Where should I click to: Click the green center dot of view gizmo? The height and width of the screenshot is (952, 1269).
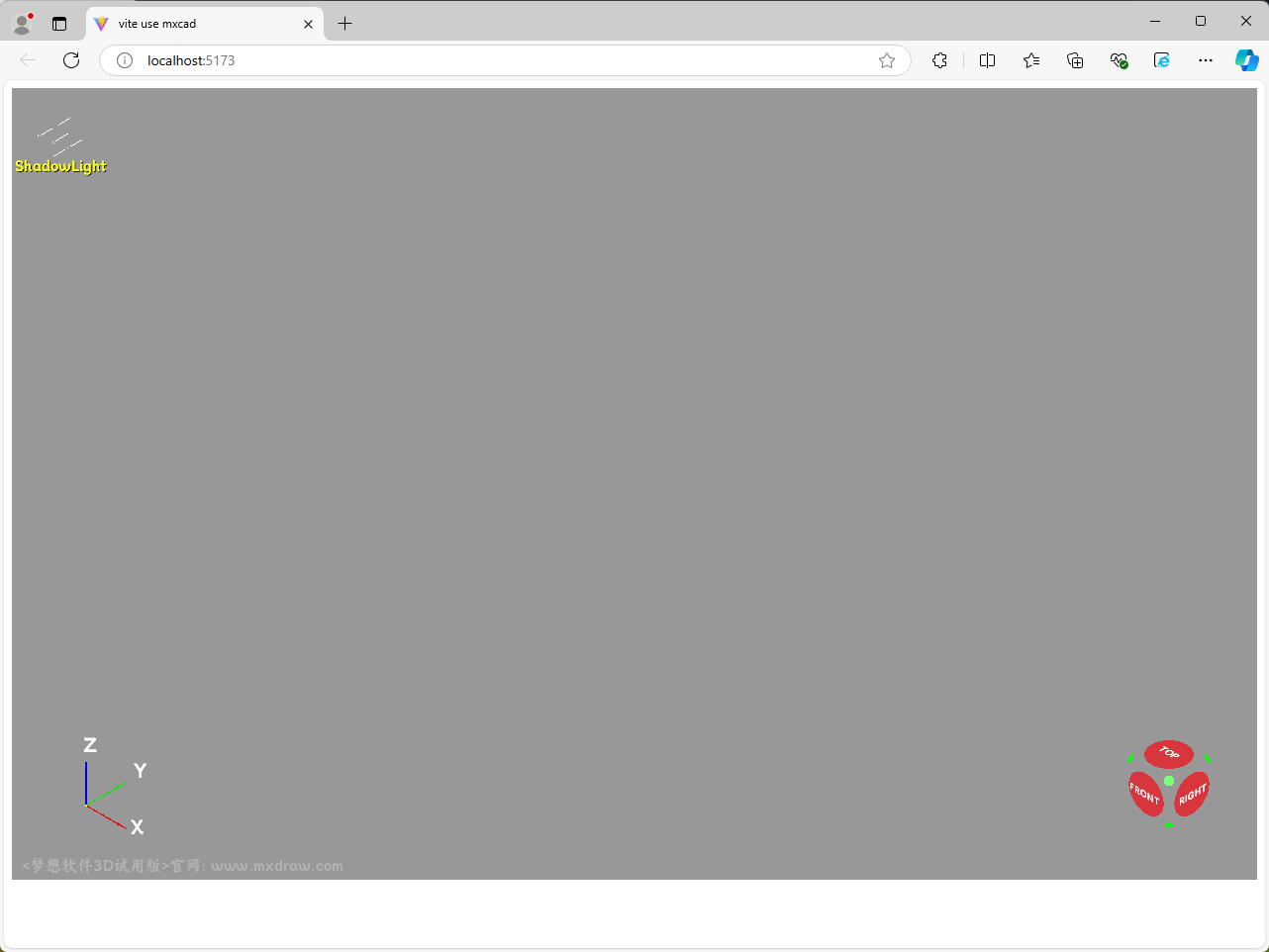[x=1169, y=781]
